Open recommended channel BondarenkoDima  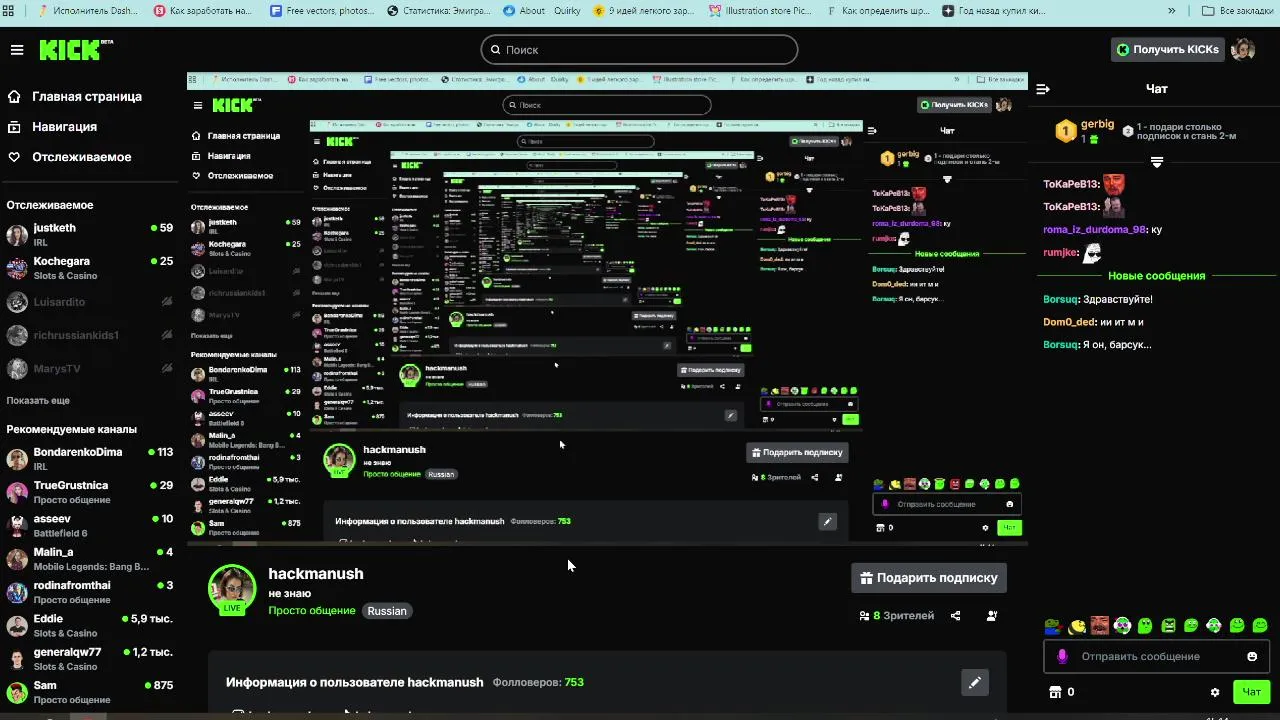click(90, 459)
